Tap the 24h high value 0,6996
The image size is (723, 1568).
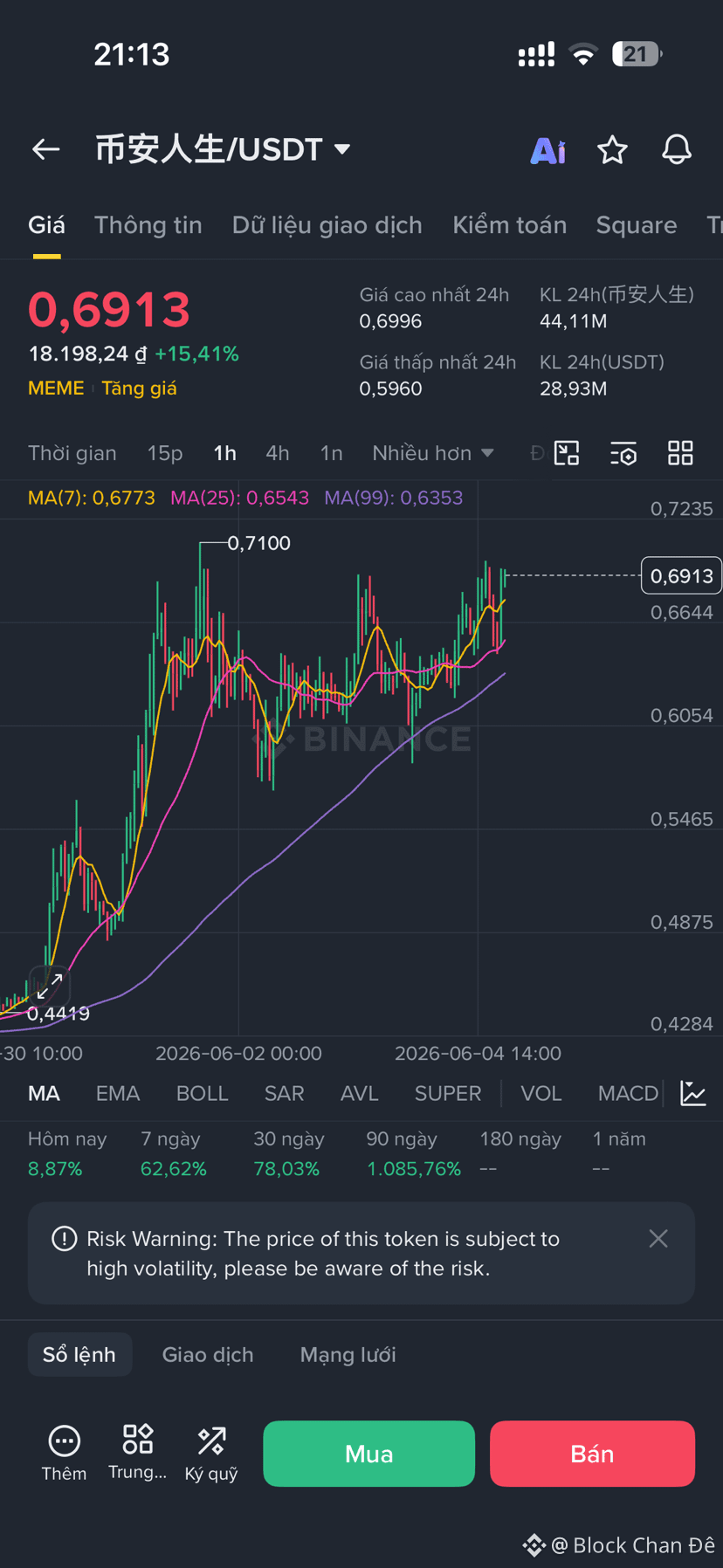coord(390,321)
